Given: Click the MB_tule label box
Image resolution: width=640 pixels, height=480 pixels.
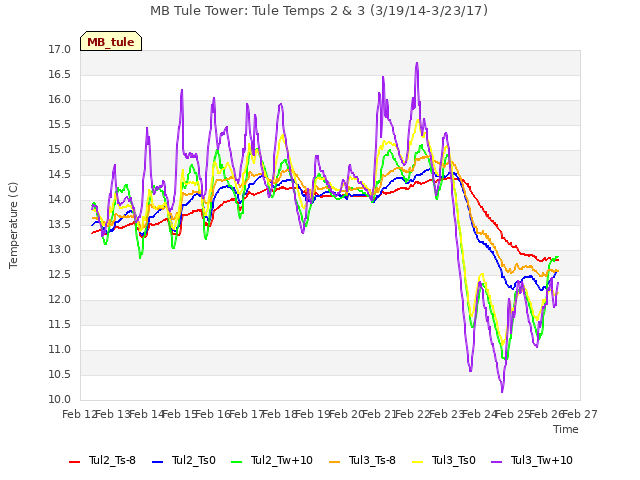Looking at the screenshot, I should pos(111,41).
